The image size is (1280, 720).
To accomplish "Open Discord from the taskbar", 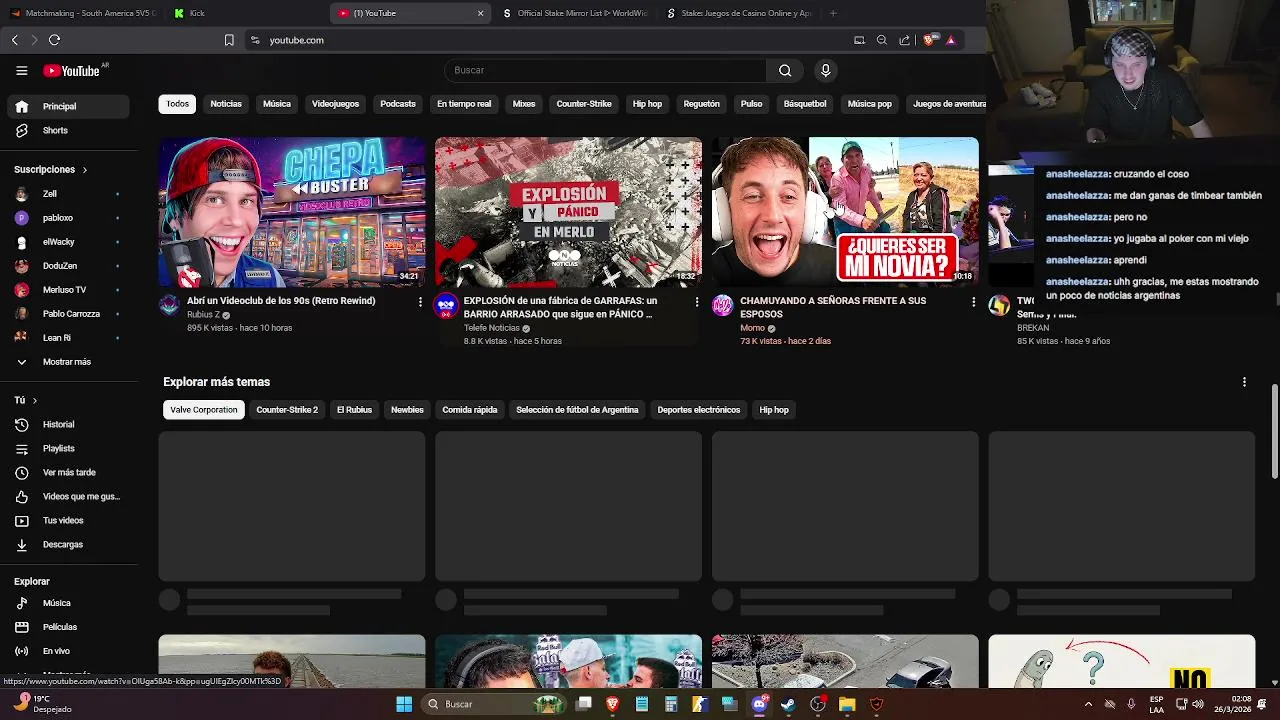I will click(x=759, y=704).
